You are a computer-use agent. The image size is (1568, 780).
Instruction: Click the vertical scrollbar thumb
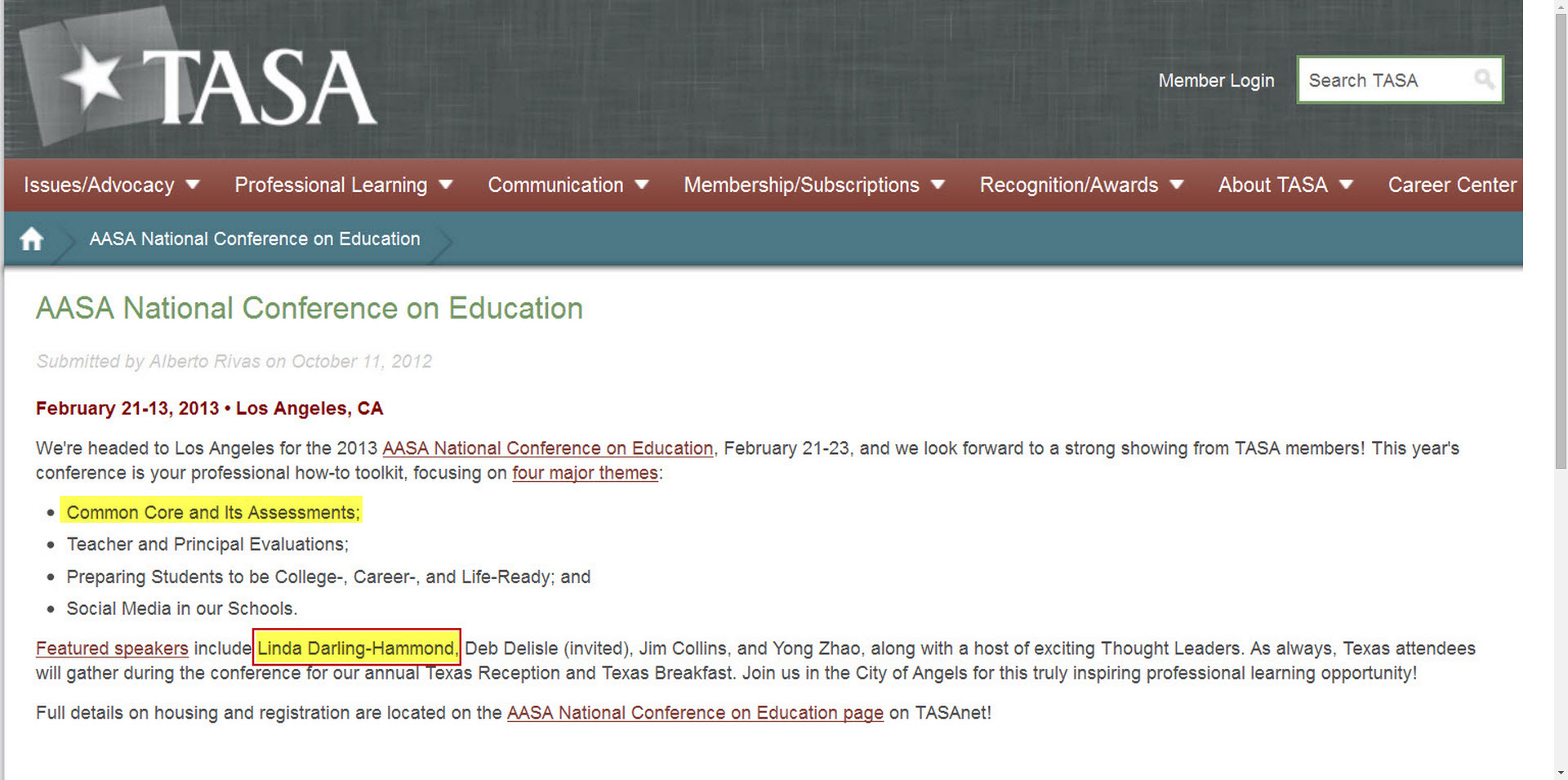pos(1561,242)
